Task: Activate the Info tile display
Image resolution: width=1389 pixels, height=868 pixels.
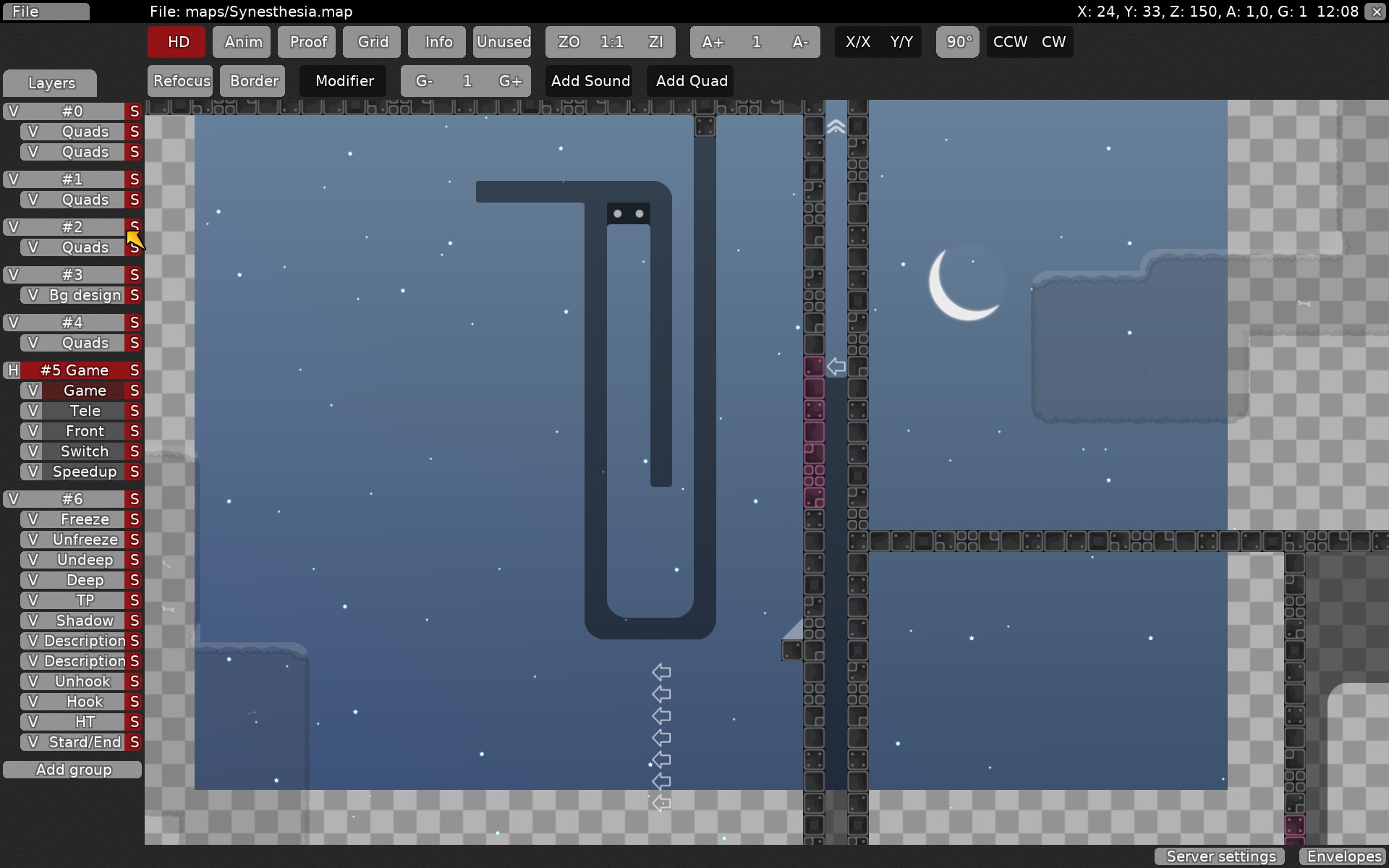Action: (x=436, y=41)
